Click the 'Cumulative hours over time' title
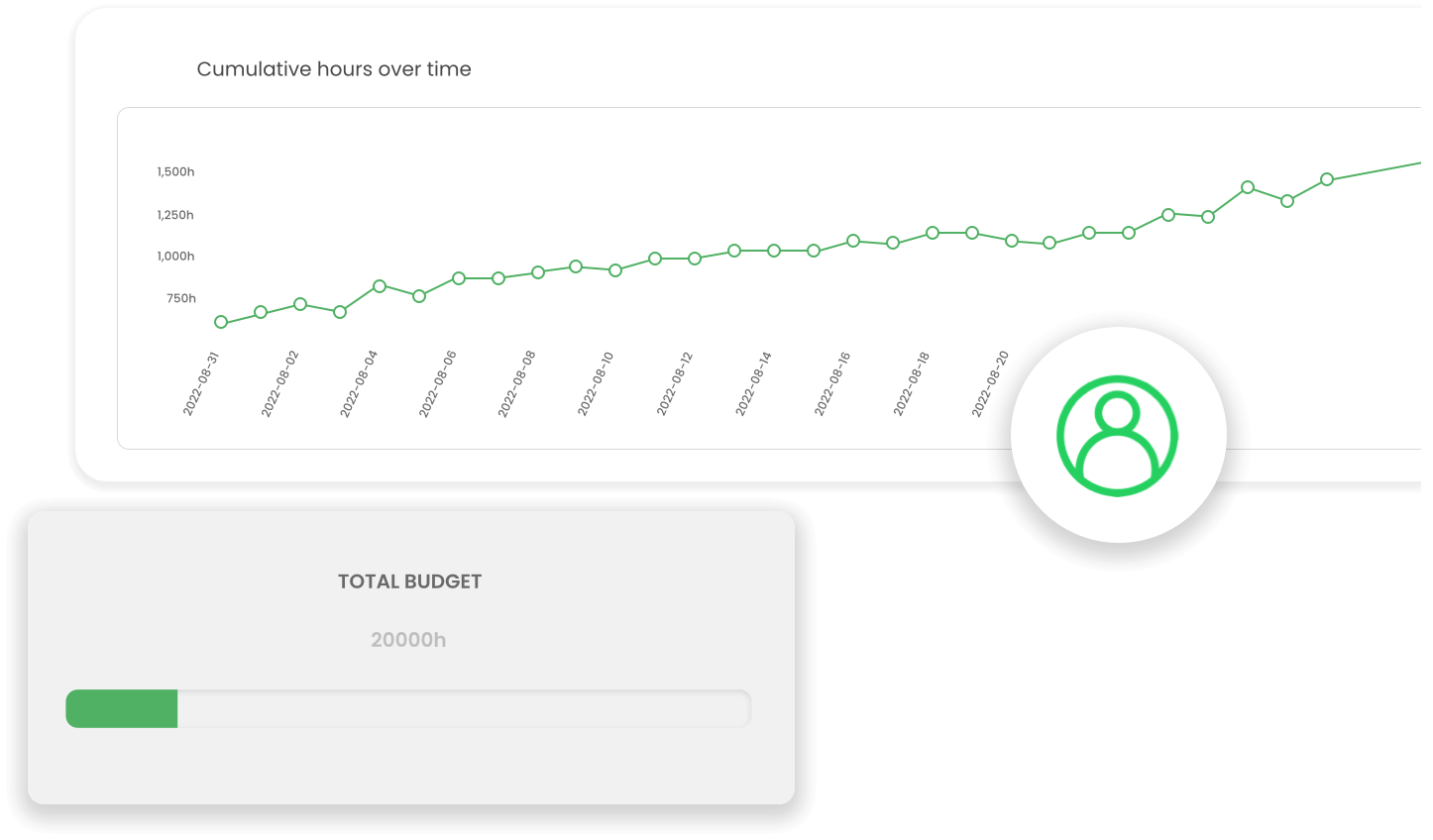 334,69
